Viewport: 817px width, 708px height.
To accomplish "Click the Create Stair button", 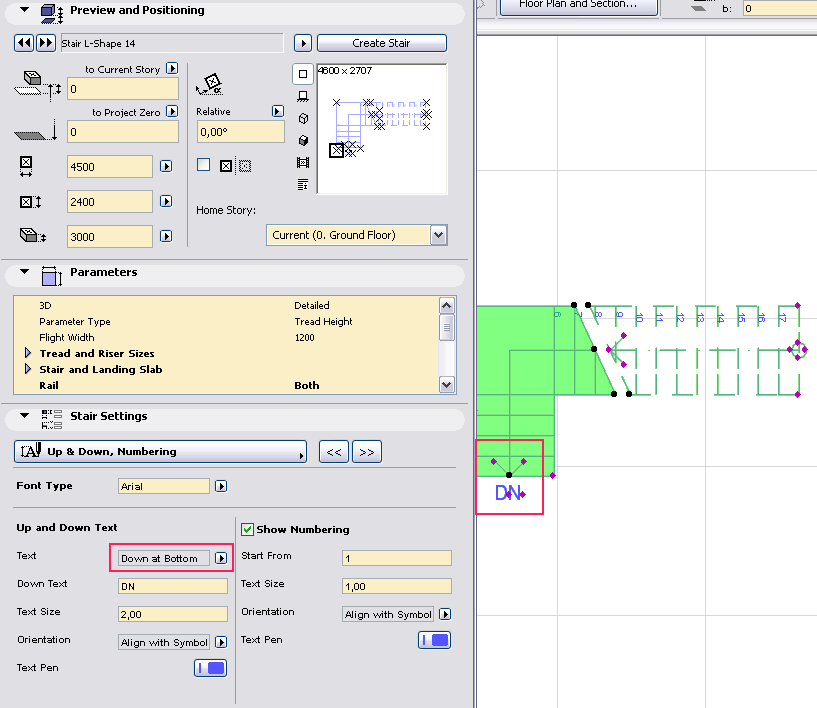I will 381,43.
